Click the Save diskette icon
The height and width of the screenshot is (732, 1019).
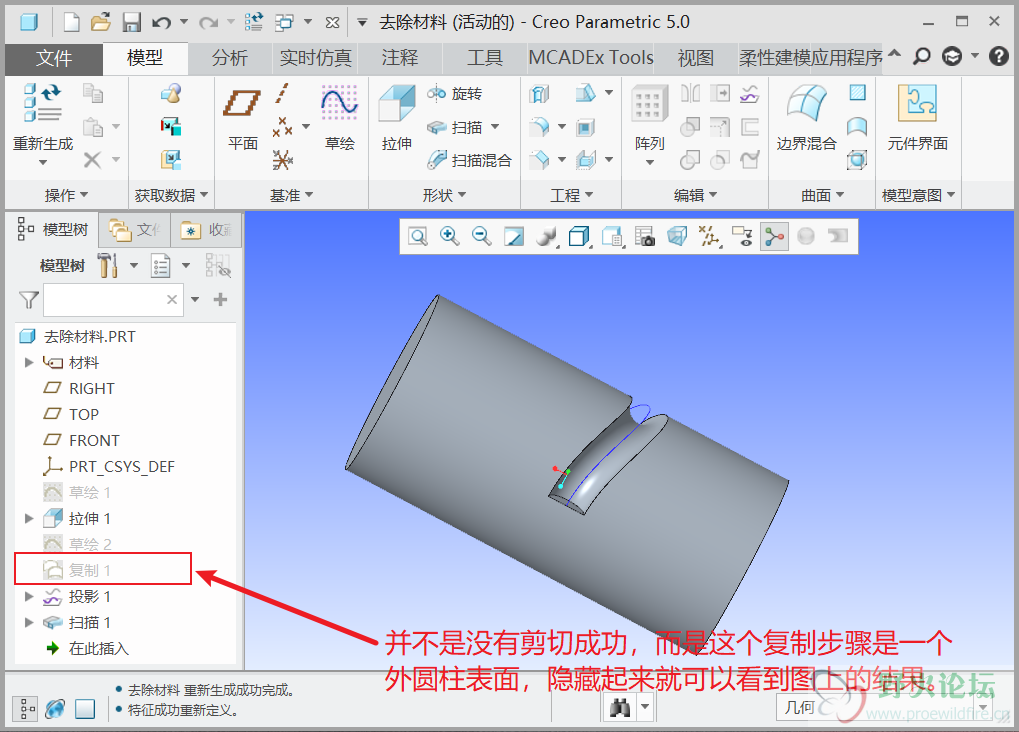coord(132,23)
